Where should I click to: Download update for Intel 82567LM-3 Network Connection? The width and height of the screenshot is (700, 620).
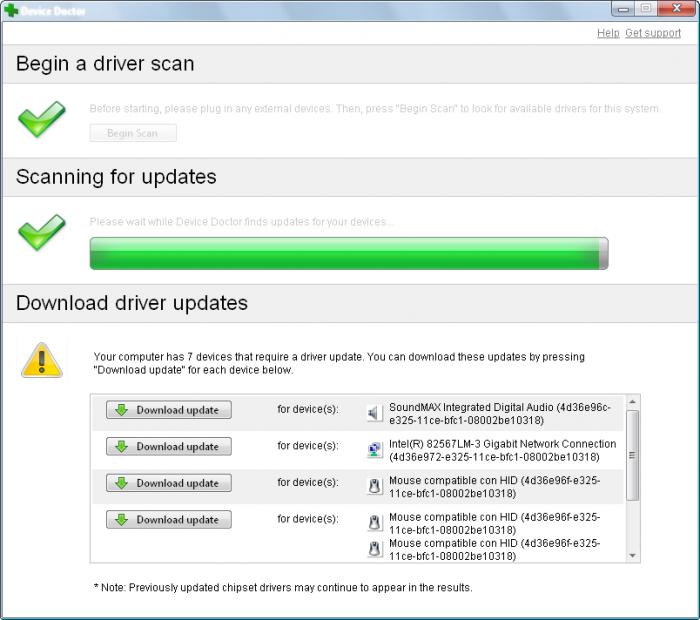[x=169, y=446]
